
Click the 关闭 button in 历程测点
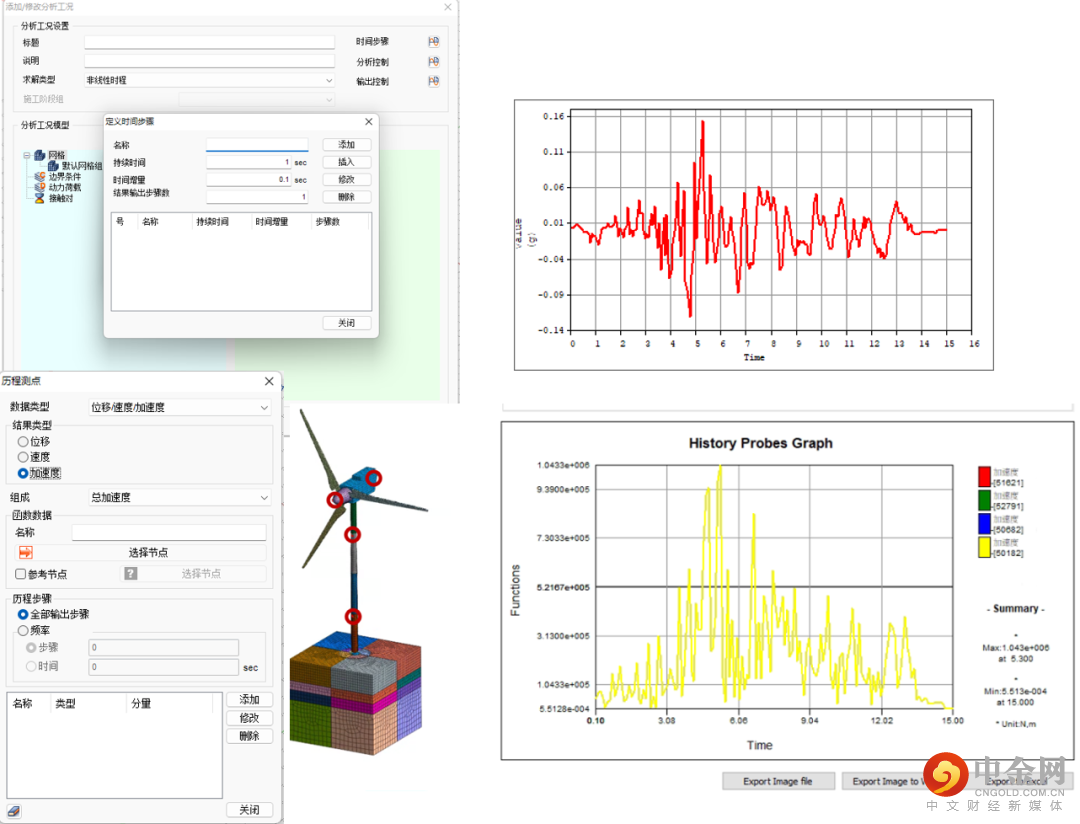(x=249, y=810)
